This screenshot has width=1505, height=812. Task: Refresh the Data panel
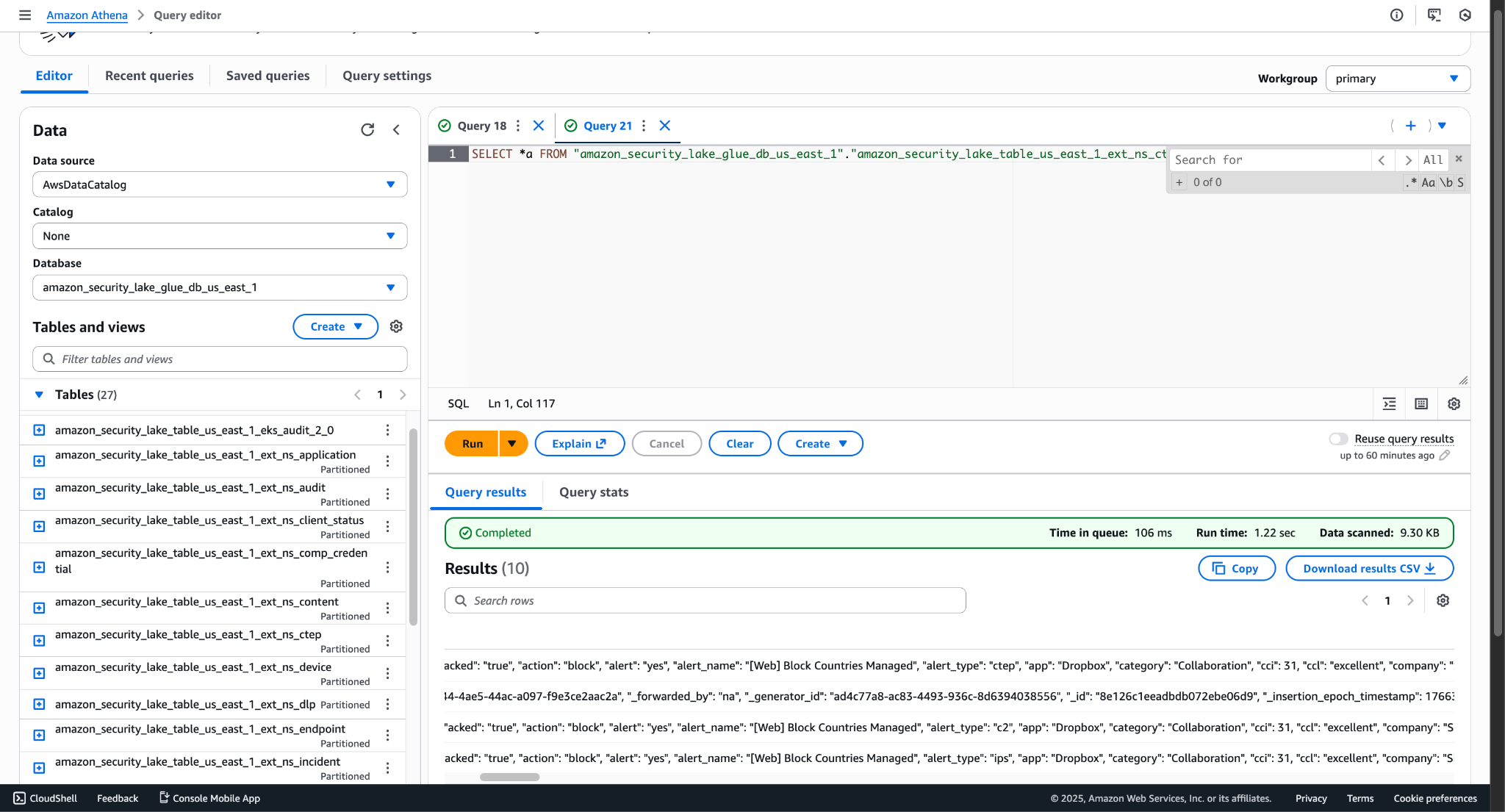tap(367, 130)
